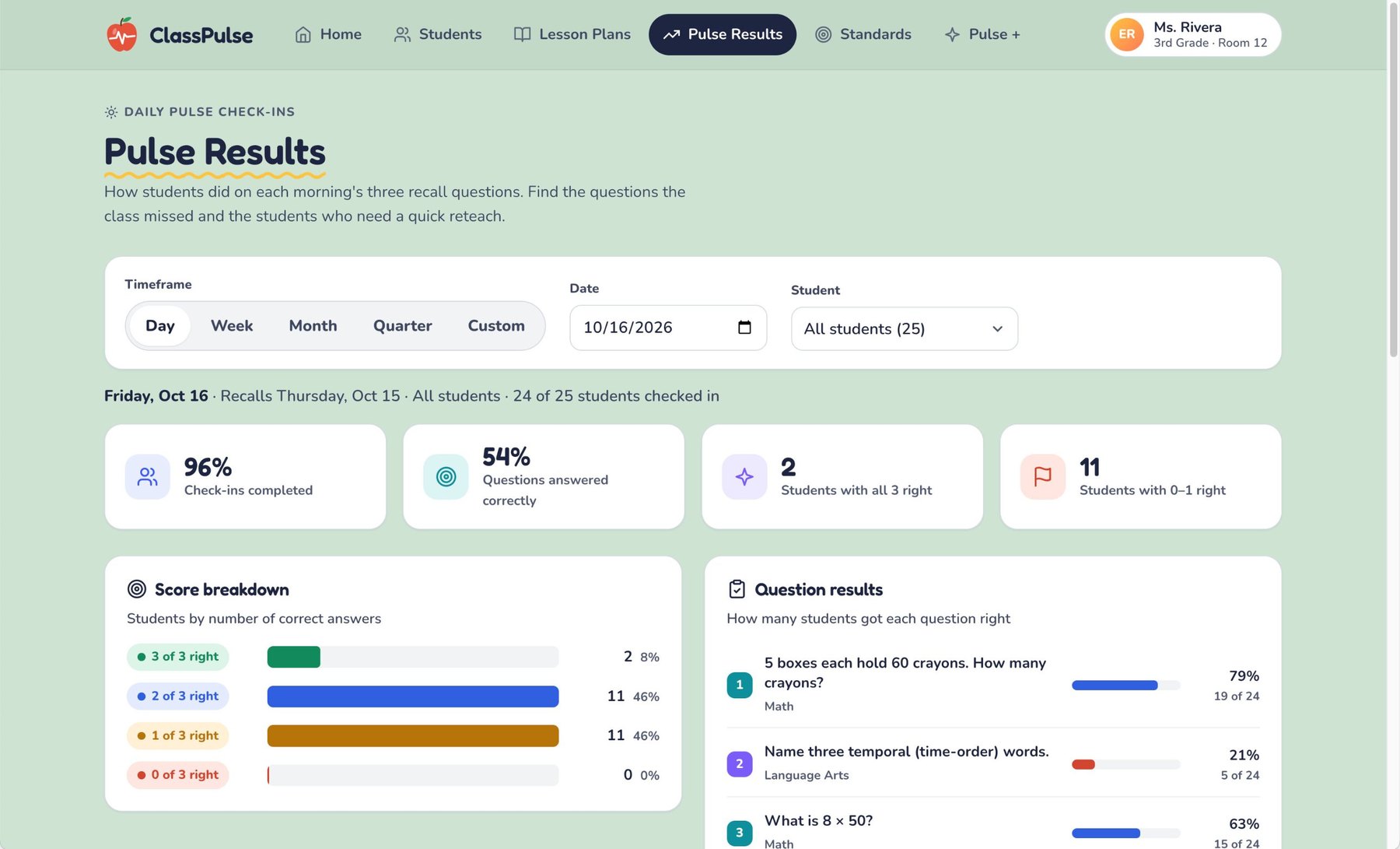The image size is (1400, 849).
Task: Click the 'What is 8 × 50?' question
Action: (x=818, y=821)
